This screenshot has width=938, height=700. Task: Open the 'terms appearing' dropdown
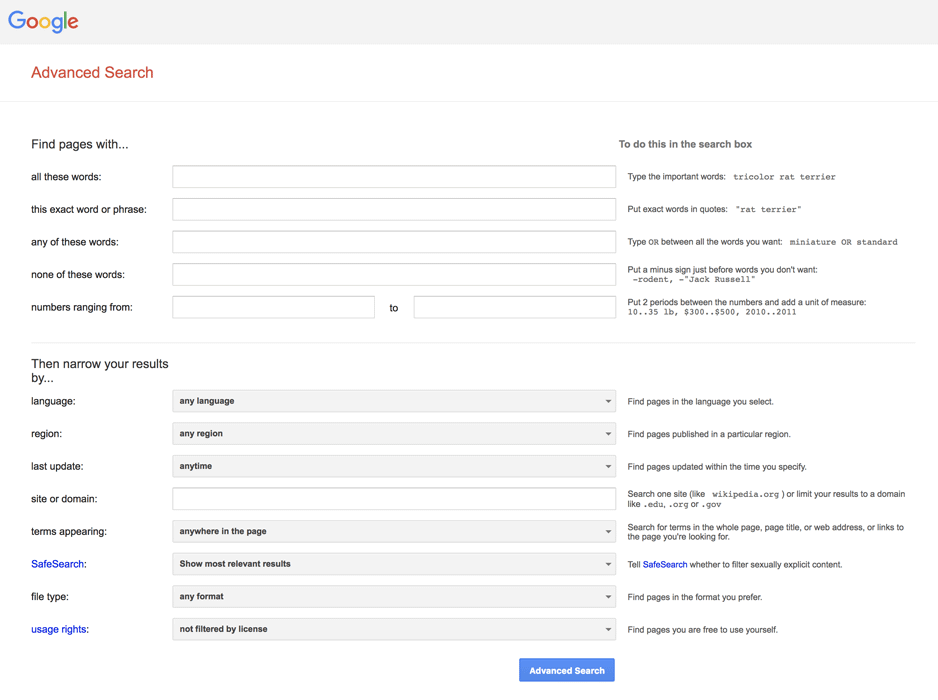pos(393,531)
